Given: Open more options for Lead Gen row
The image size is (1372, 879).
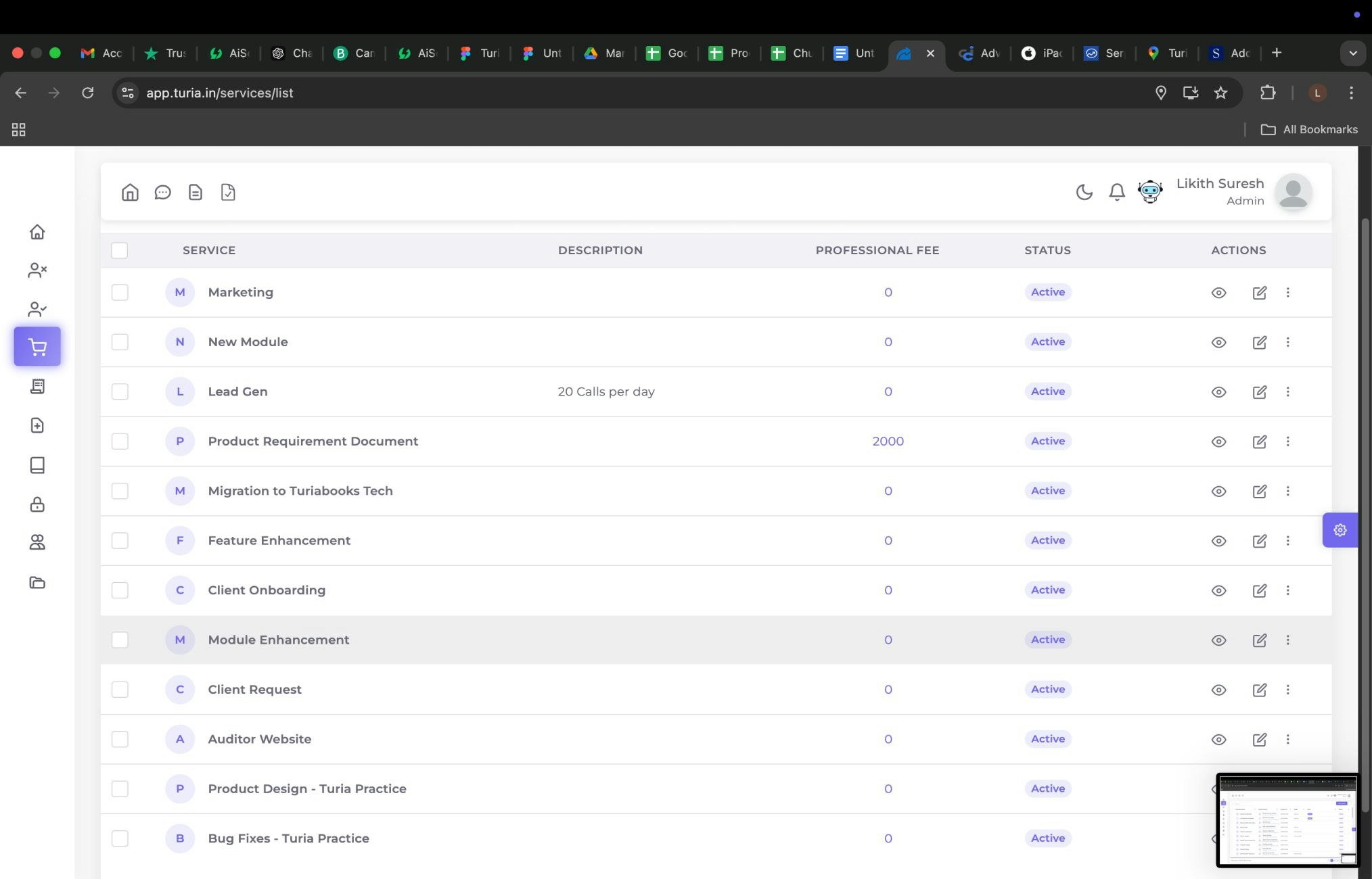Looking at the screenshot, I should (x=1287, y=391).
